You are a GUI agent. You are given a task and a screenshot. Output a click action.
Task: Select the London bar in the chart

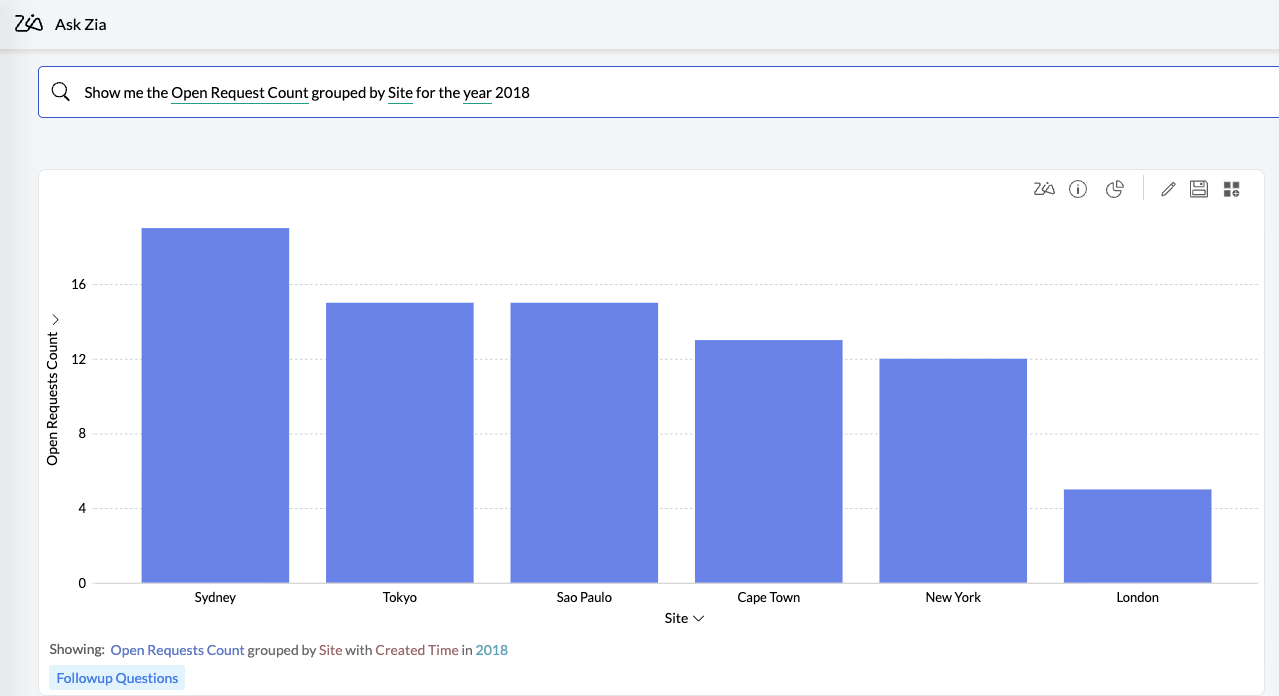pos(1137,536)
